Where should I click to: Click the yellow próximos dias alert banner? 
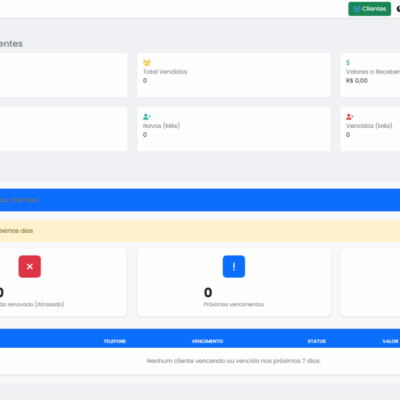pyautogui.click(x=200, y=231)
